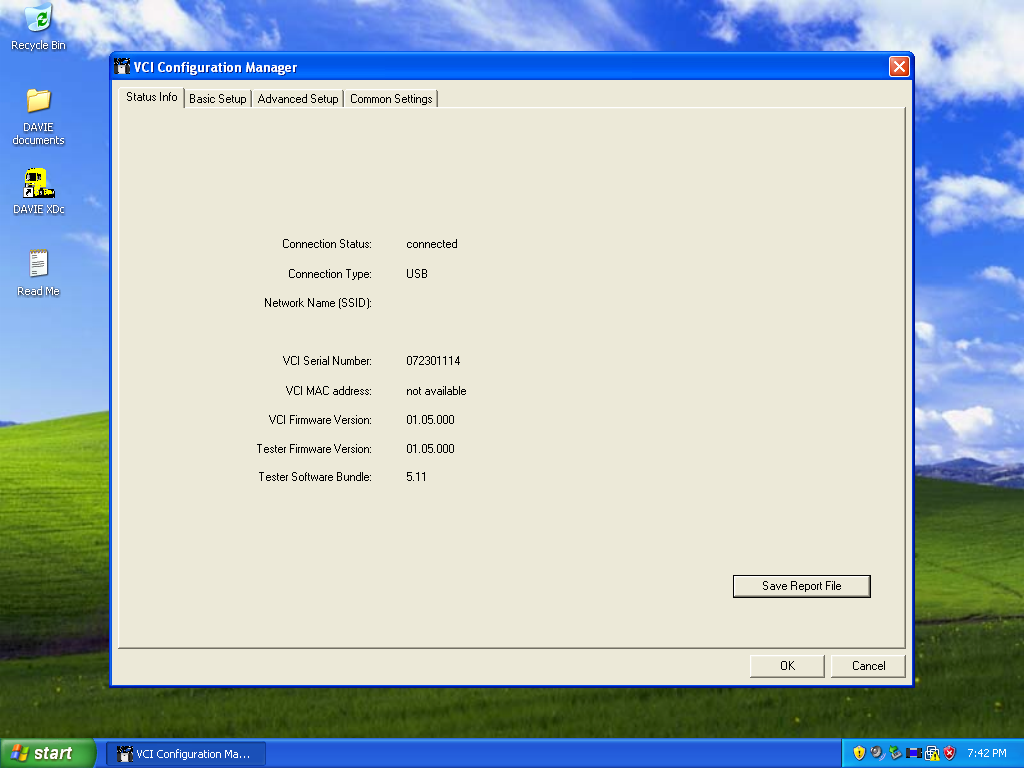
Task: Open the Advanced Setup tab
Action: (x=298, y=99)
